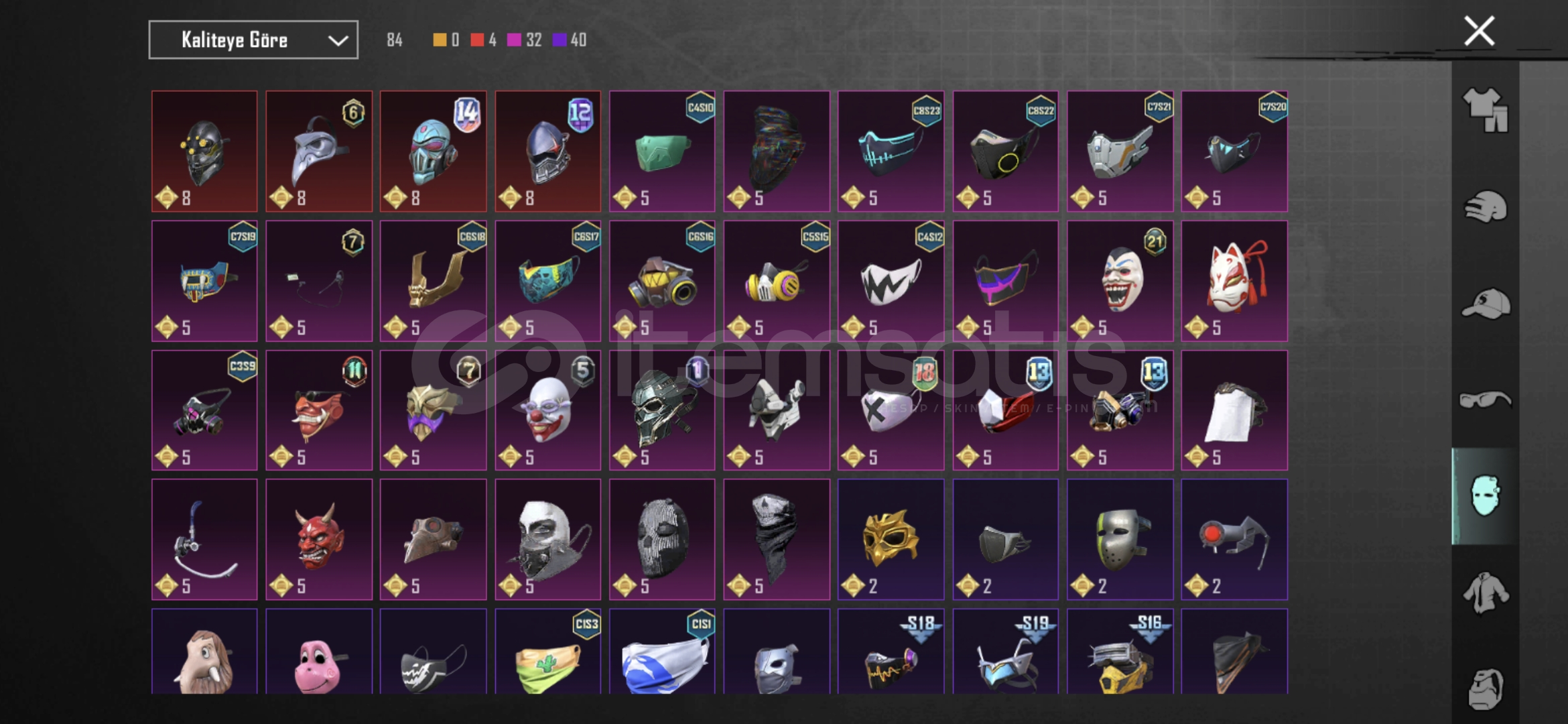Image resolution: width=1568 pixels, height=724 pixels.
Task: Filter by the red quality swatch
Action: tap(476, 40)
